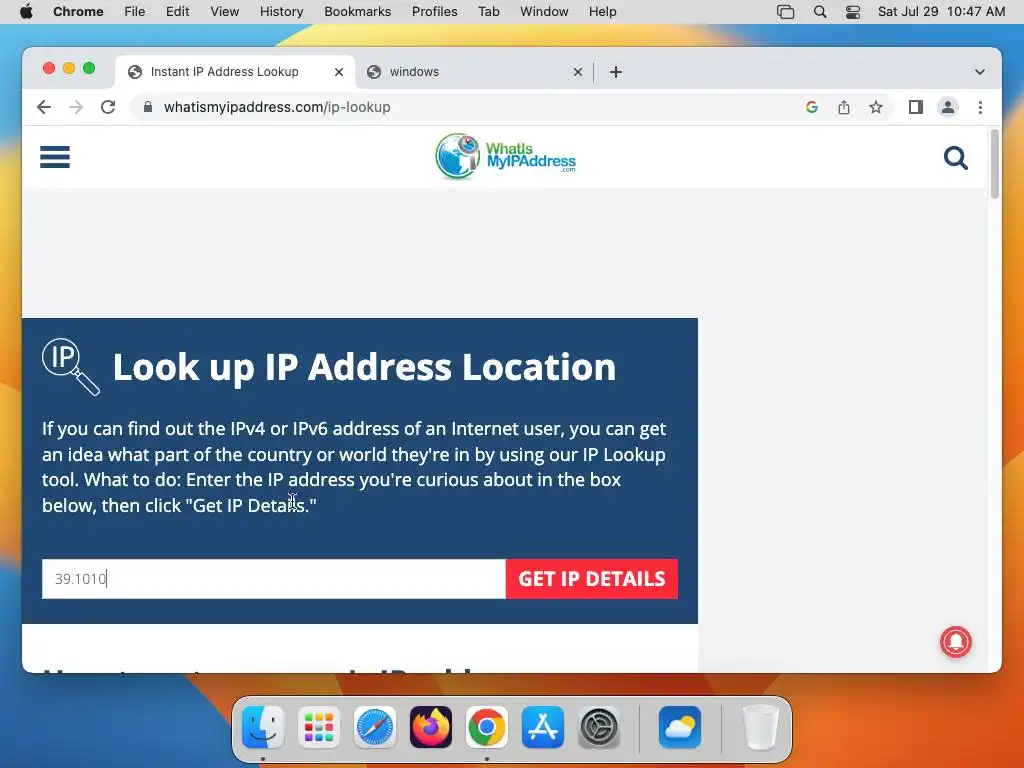Open the Chrome menu in menu bar
The height and width of the screenshot is (768, 1024).
click(x=78, y=12)
